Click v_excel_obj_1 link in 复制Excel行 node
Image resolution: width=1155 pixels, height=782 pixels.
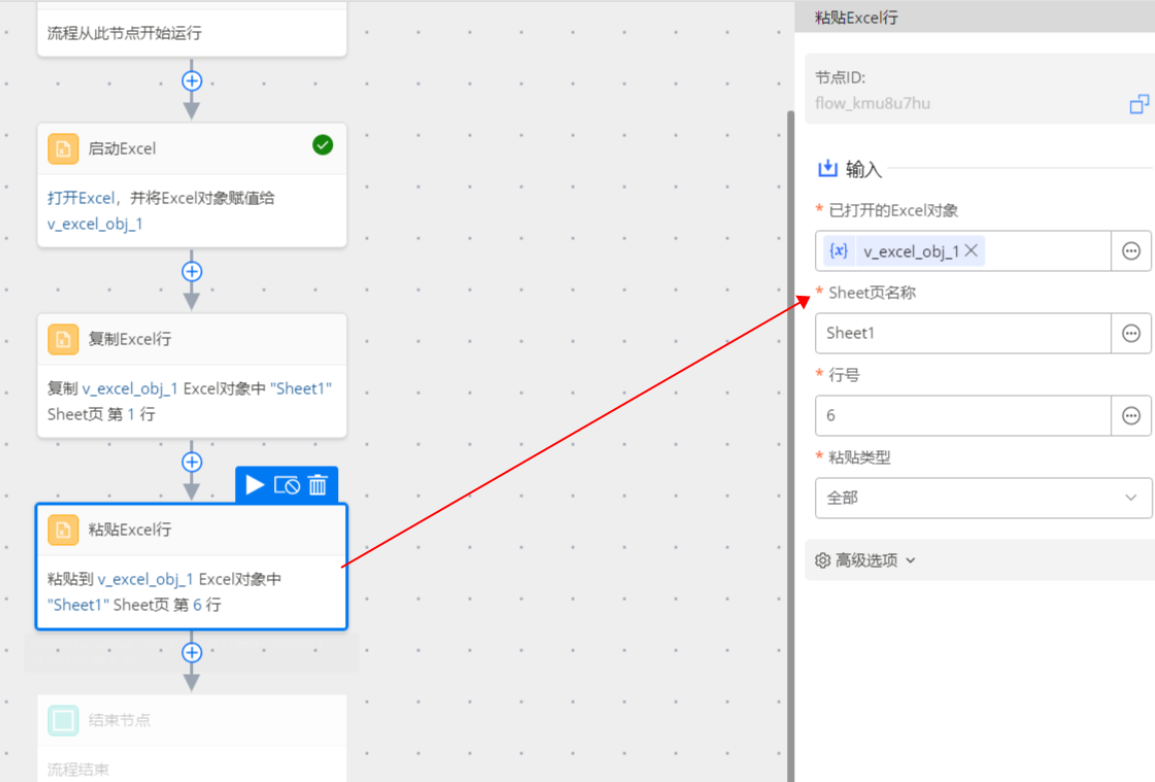130,389
